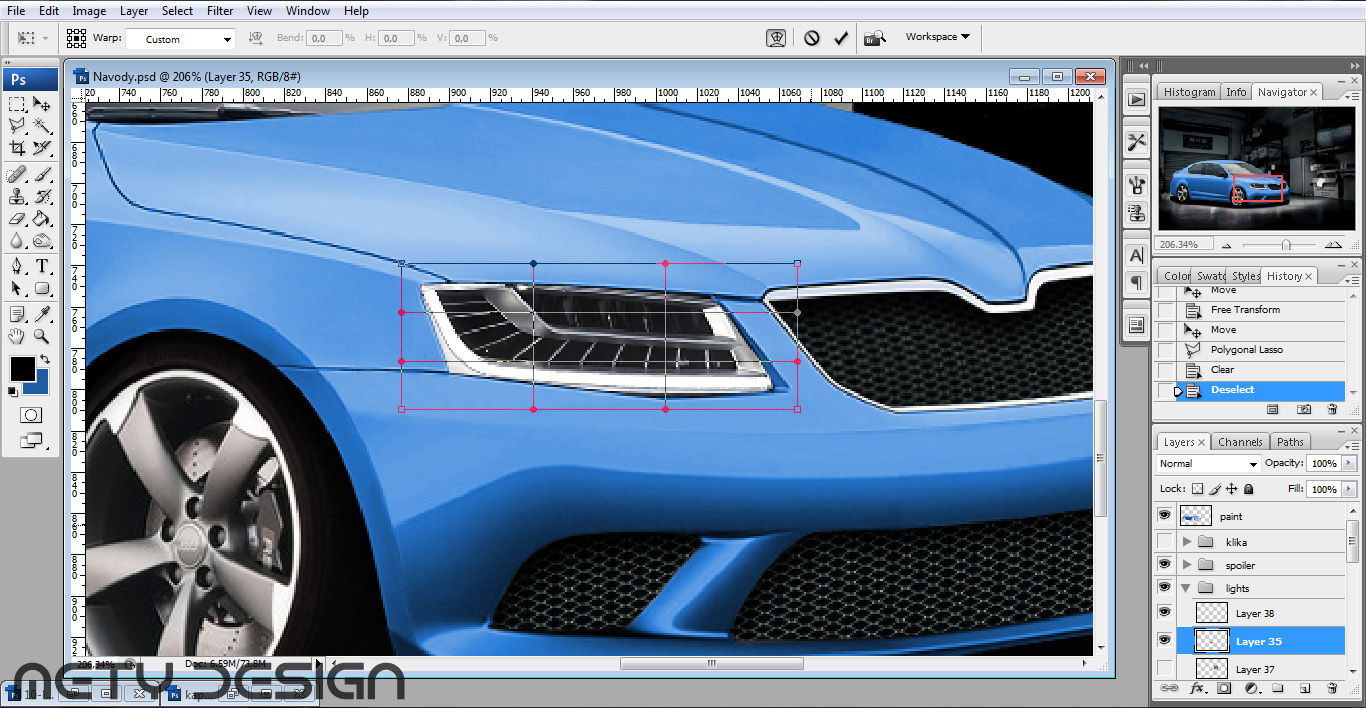Screen dimensions: 1366x708
Task: Open the Actions panel icon in dock
Action: tap(1136, 99)
